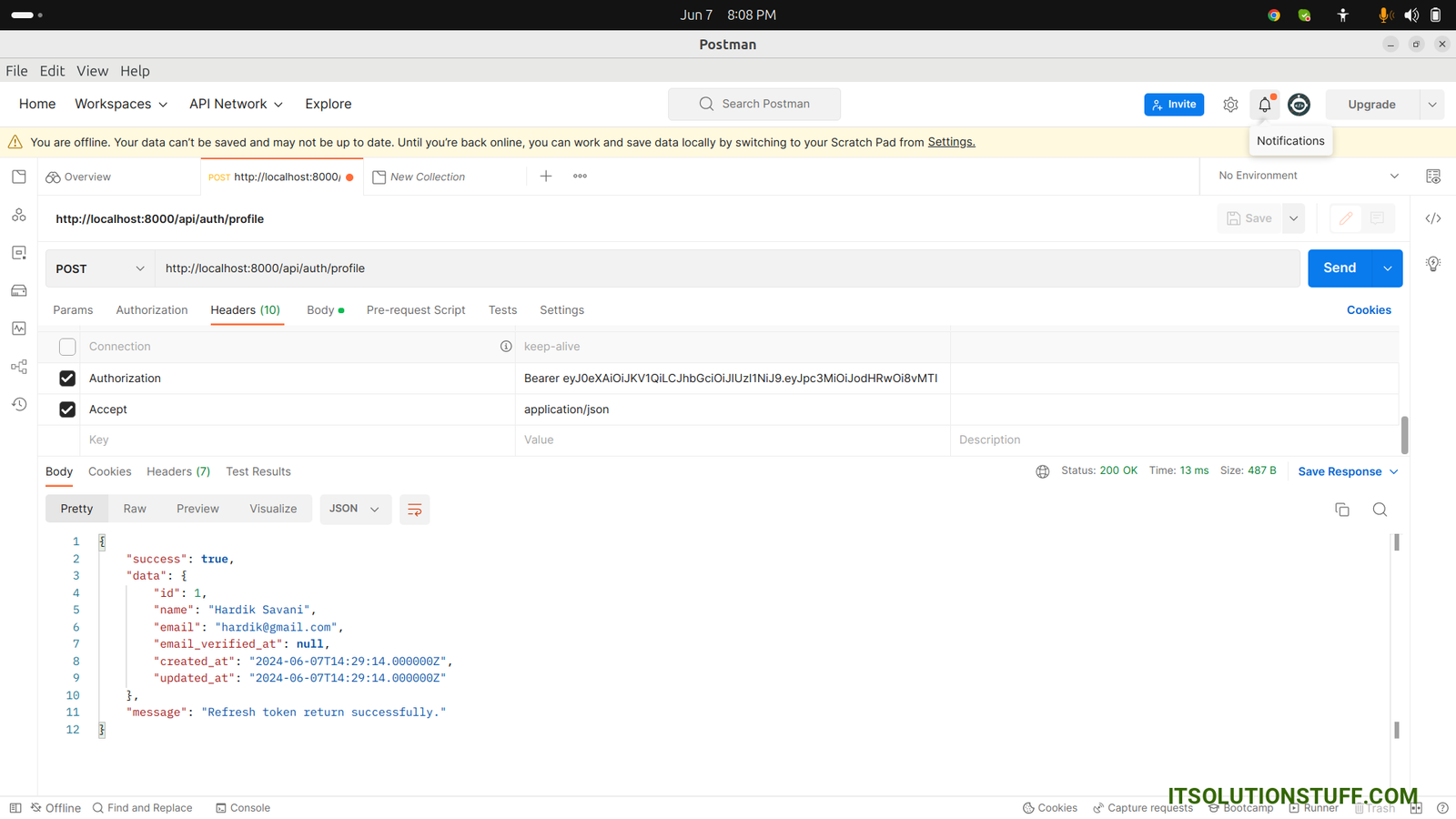Copy the response body using copy icon
This screenshot has height=819, width=1456.
(x=1341, y=510)
